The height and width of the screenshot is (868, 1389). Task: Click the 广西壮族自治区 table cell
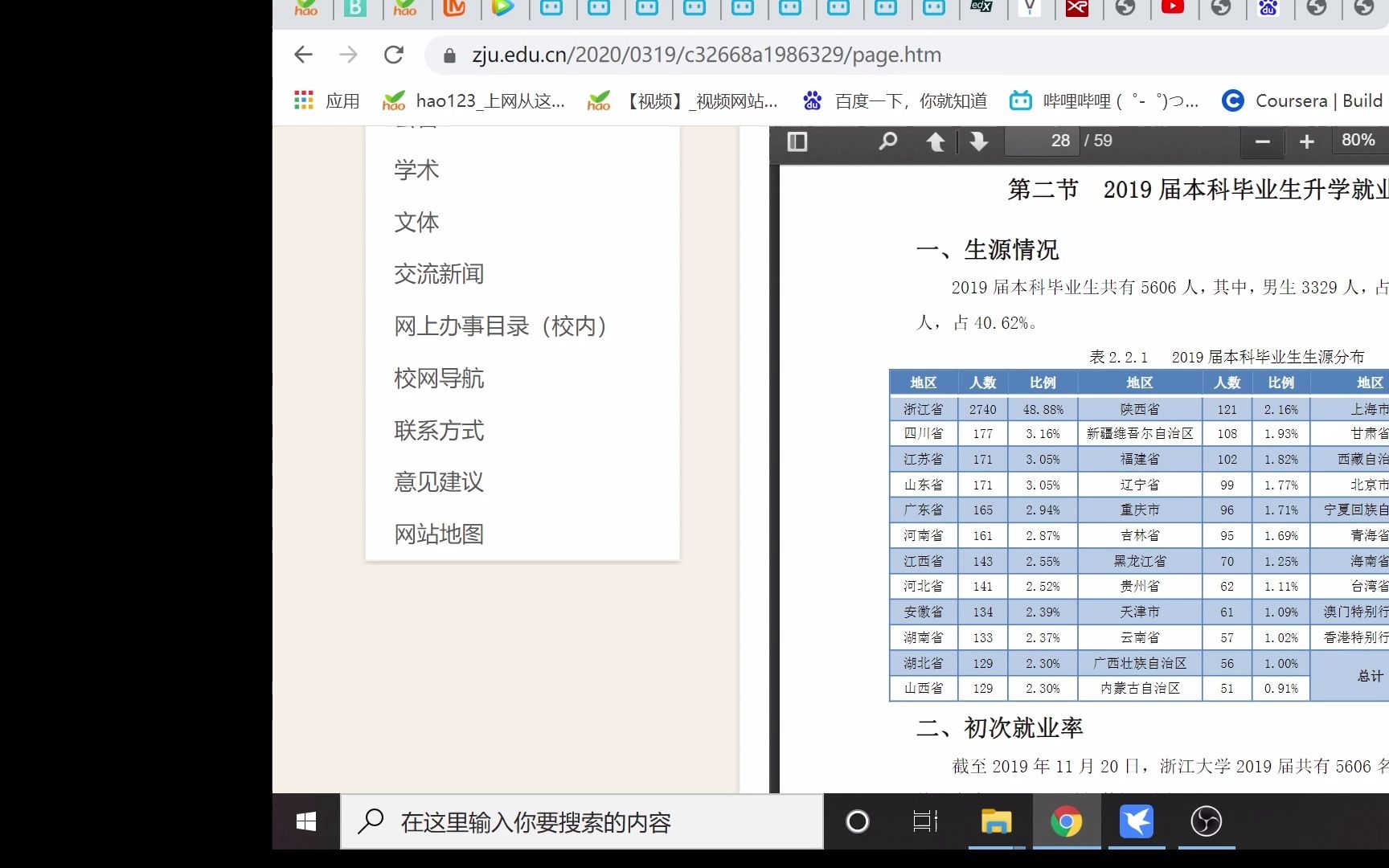(1140, 663)
